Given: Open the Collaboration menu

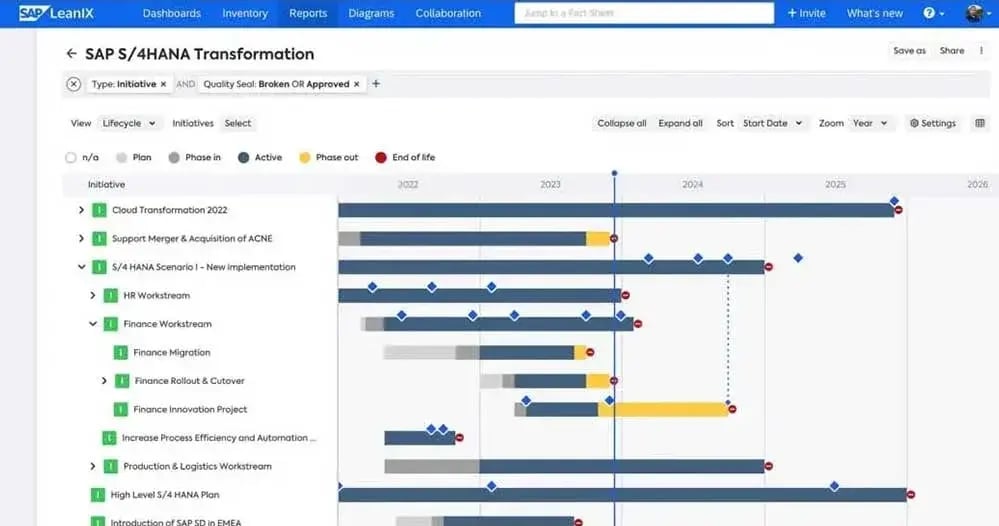Looking at the screenshot, I should coord(448,13).
